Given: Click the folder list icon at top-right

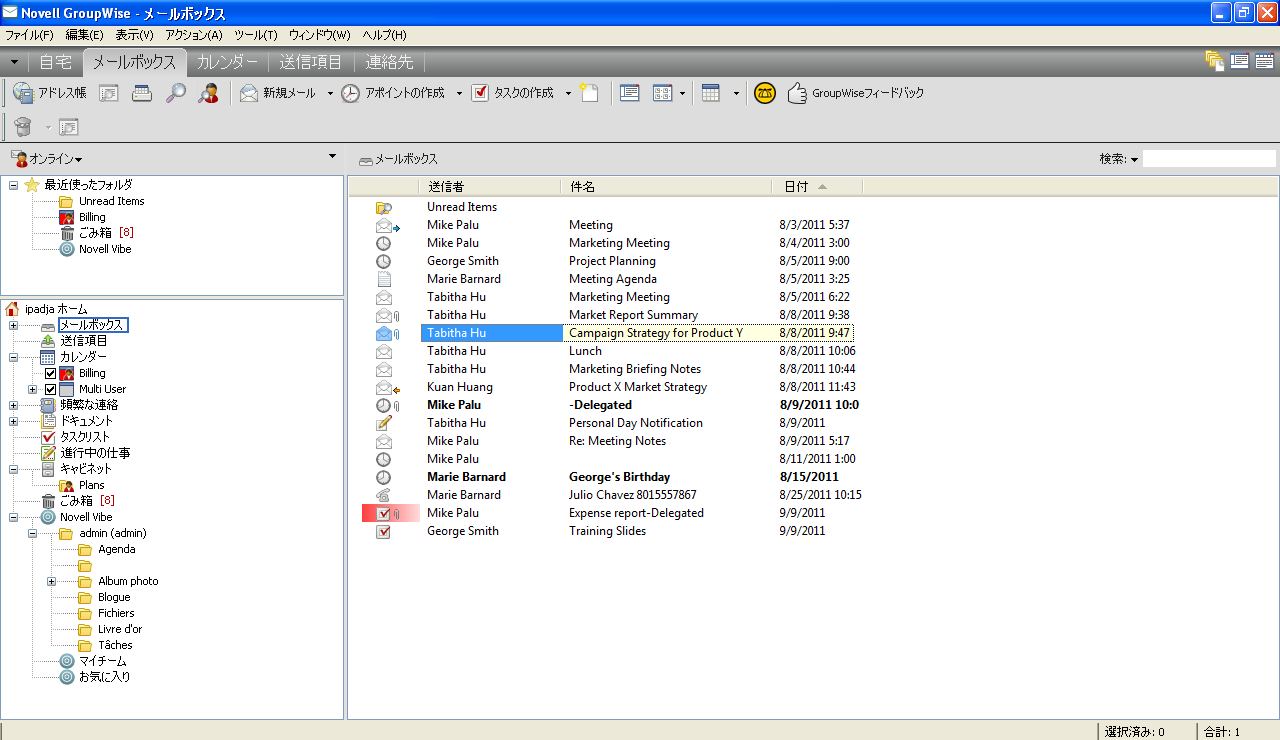Looking at the screenshot, I should [1215, 61].
